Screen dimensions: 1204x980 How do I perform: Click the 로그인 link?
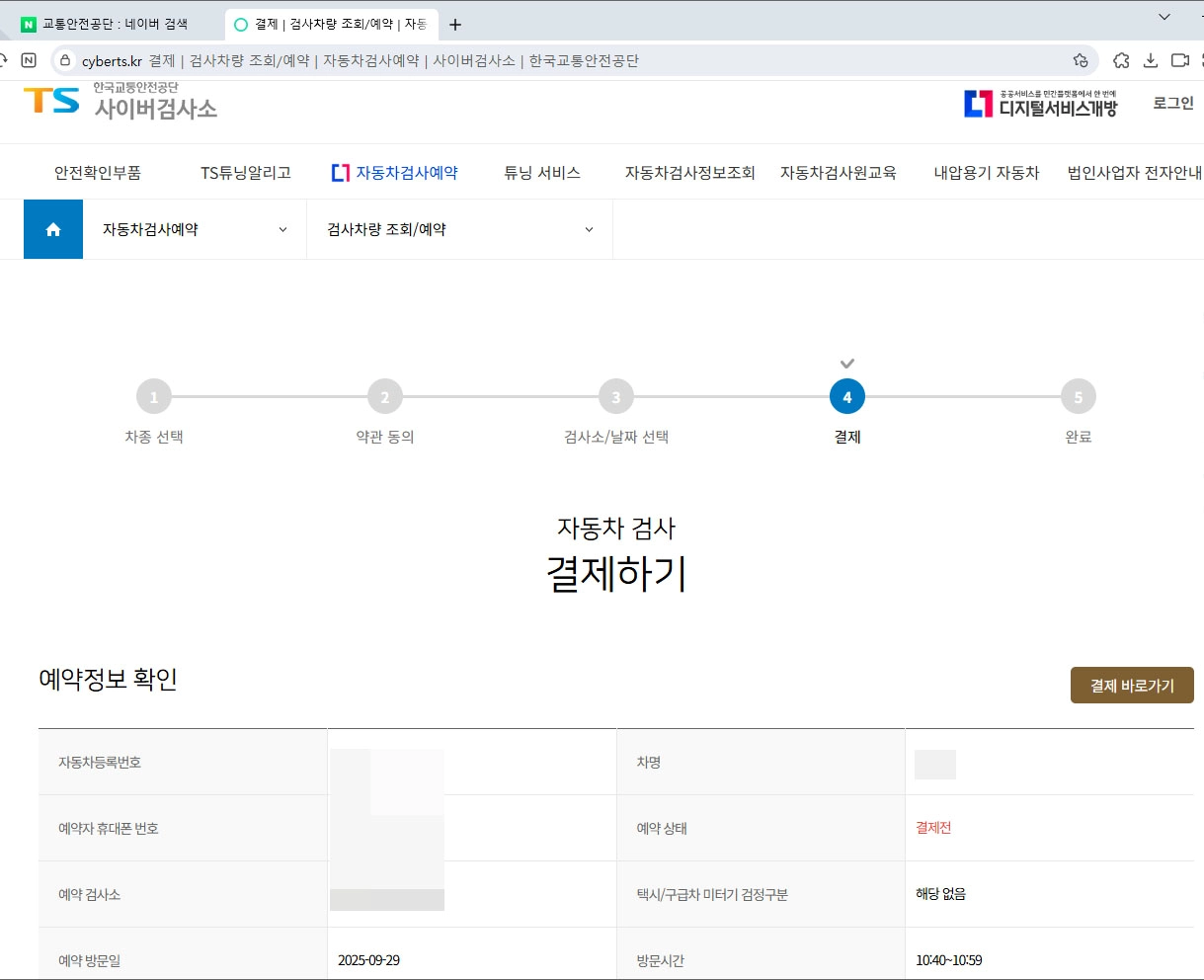point(1171,102)
